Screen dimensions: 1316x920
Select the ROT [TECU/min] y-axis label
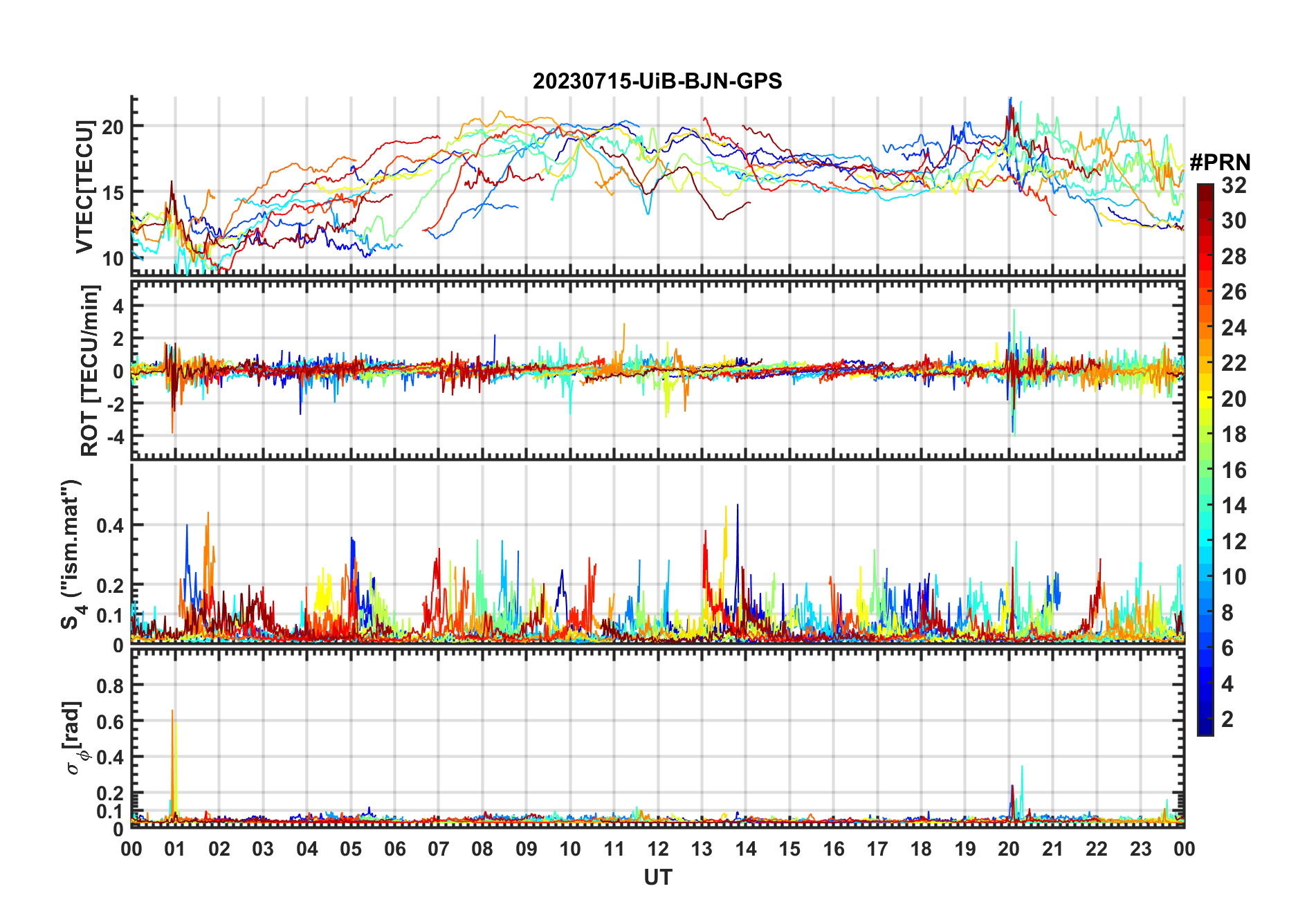click(x=90, y=370)
